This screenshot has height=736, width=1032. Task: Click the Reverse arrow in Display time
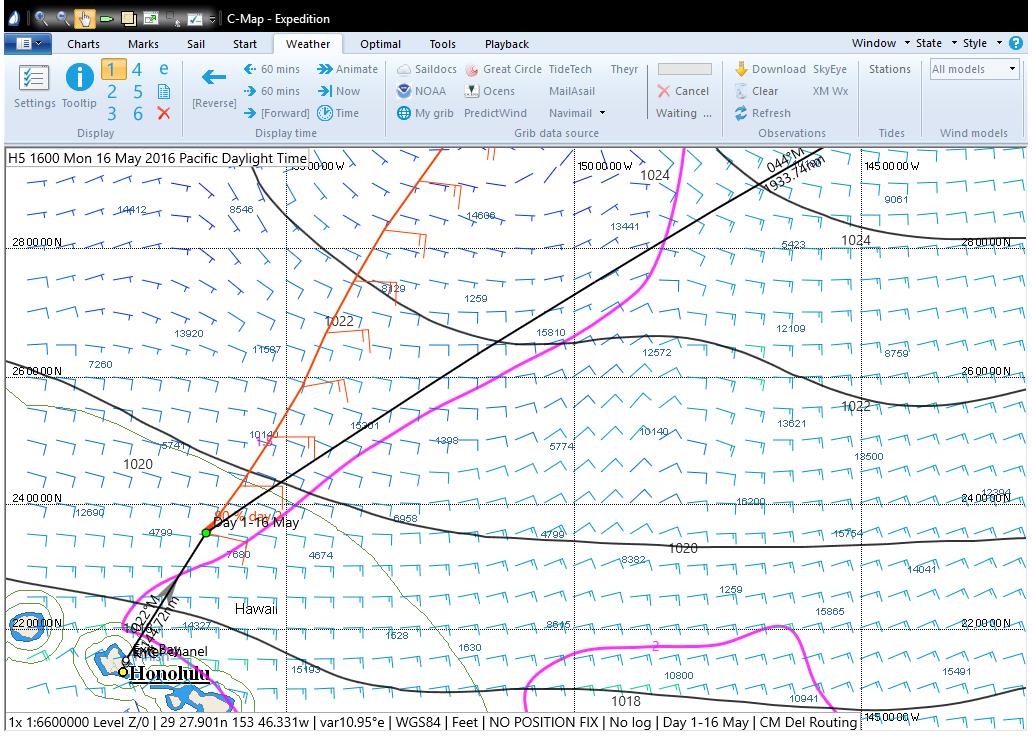tap(214, 78)
